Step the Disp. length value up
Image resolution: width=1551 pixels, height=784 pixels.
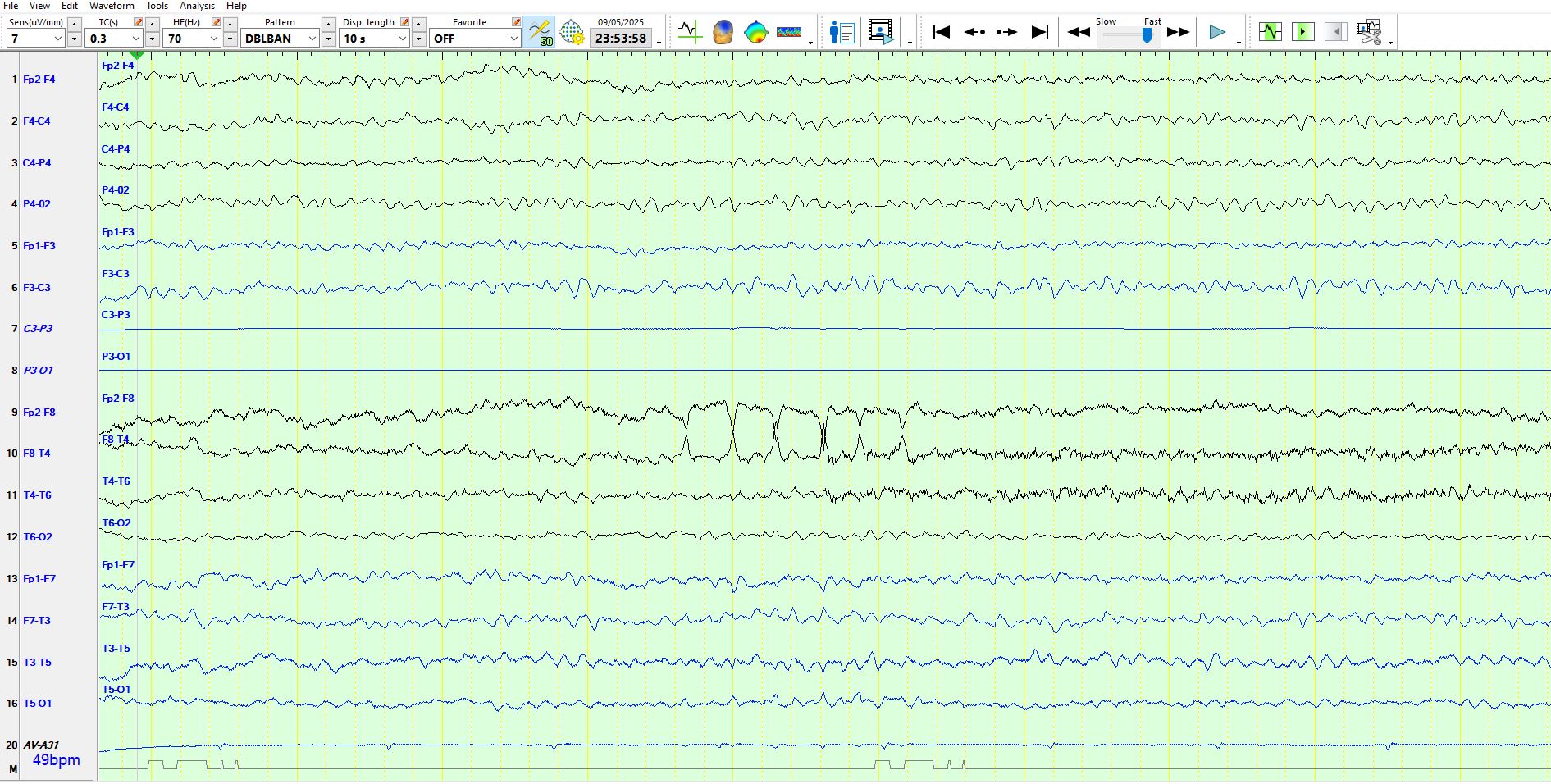point(418,24)
